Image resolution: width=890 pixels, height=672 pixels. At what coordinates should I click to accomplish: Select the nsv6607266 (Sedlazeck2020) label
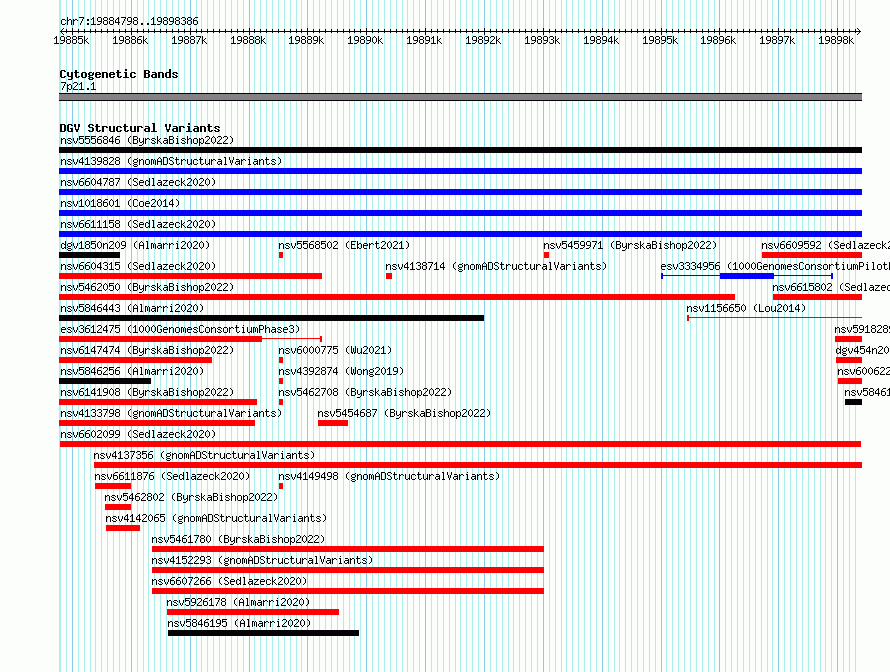229,581
